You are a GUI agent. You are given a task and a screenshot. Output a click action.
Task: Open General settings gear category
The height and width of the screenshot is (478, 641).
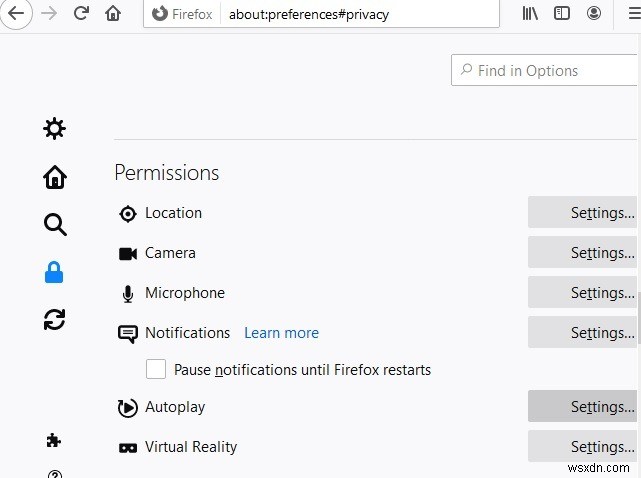point(55,128)
